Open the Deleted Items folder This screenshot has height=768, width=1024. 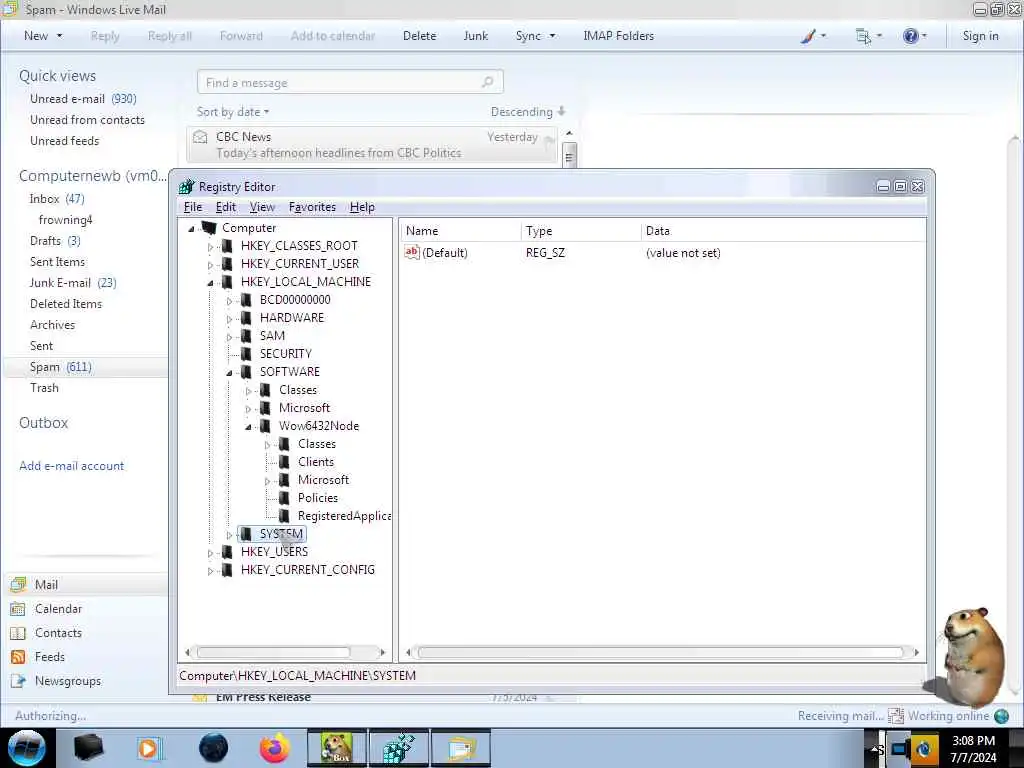point(66,304)
